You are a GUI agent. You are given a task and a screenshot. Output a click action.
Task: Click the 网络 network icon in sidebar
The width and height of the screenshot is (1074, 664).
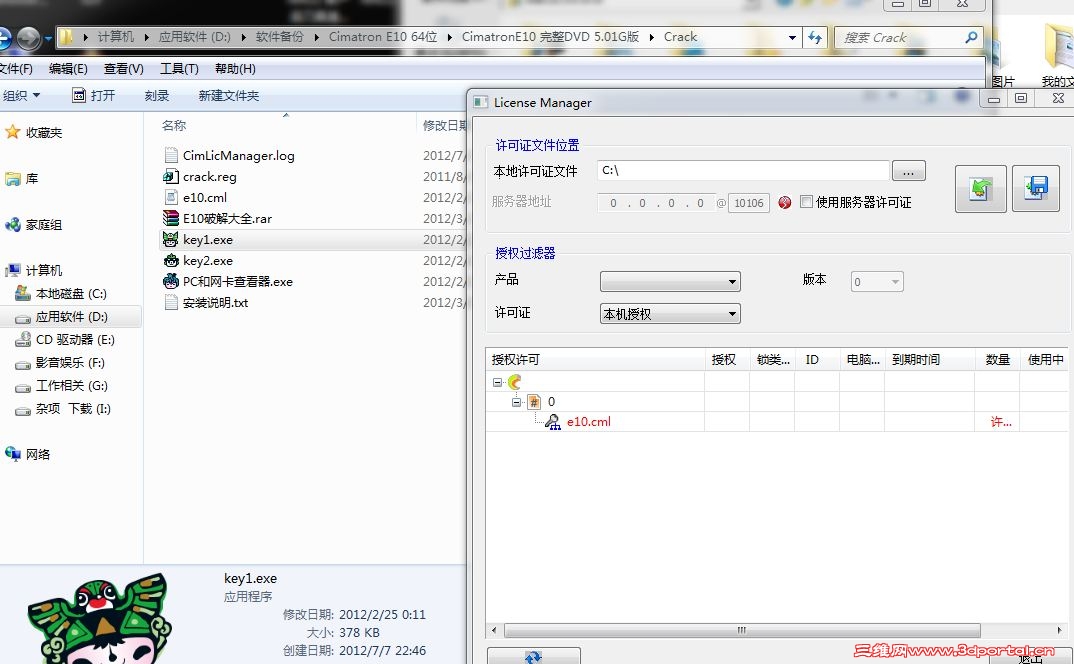[12, 454]
